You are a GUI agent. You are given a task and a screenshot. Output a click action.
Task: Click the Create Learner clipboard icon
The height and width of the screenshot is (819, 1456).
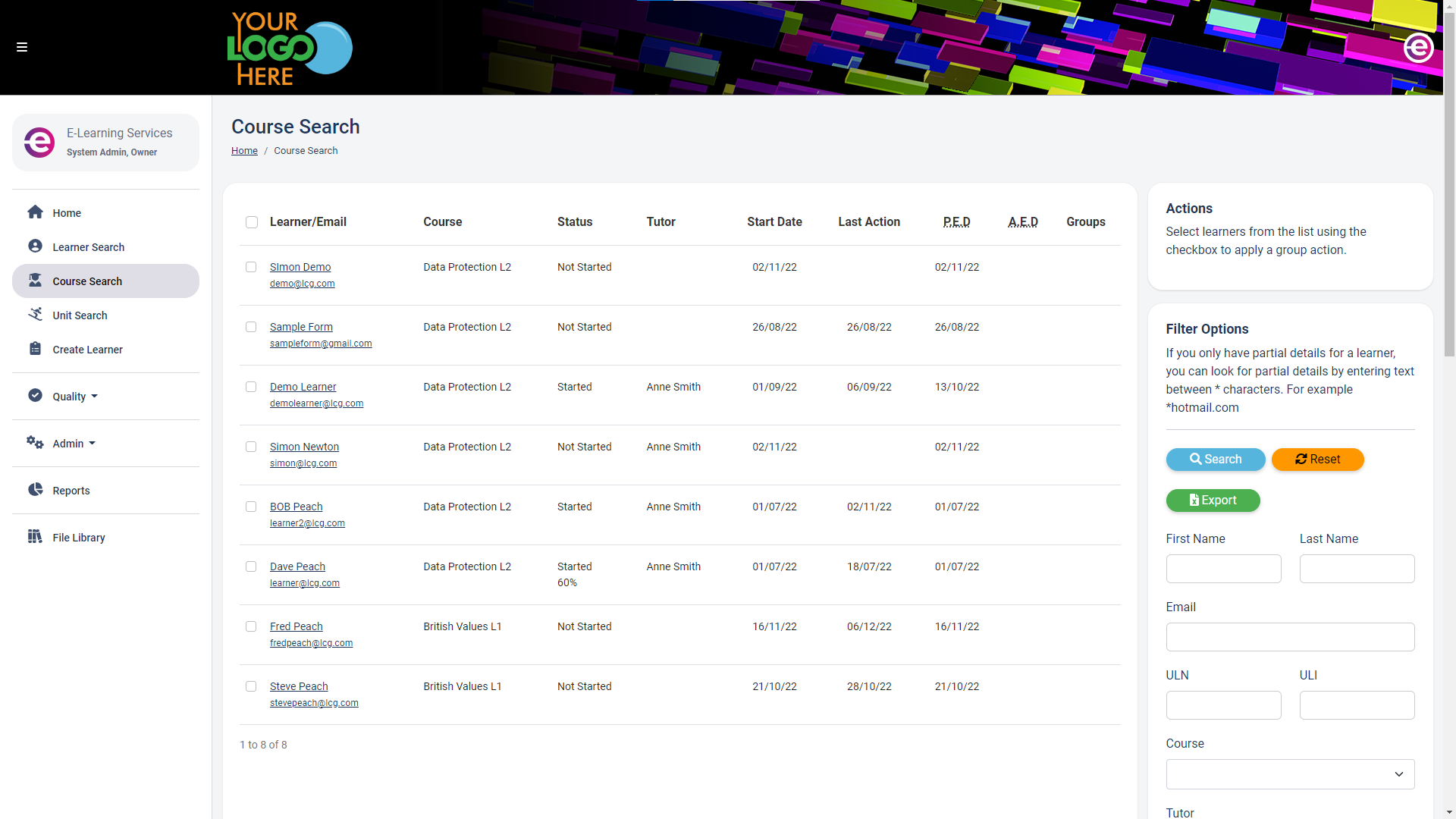click(35, 349)
